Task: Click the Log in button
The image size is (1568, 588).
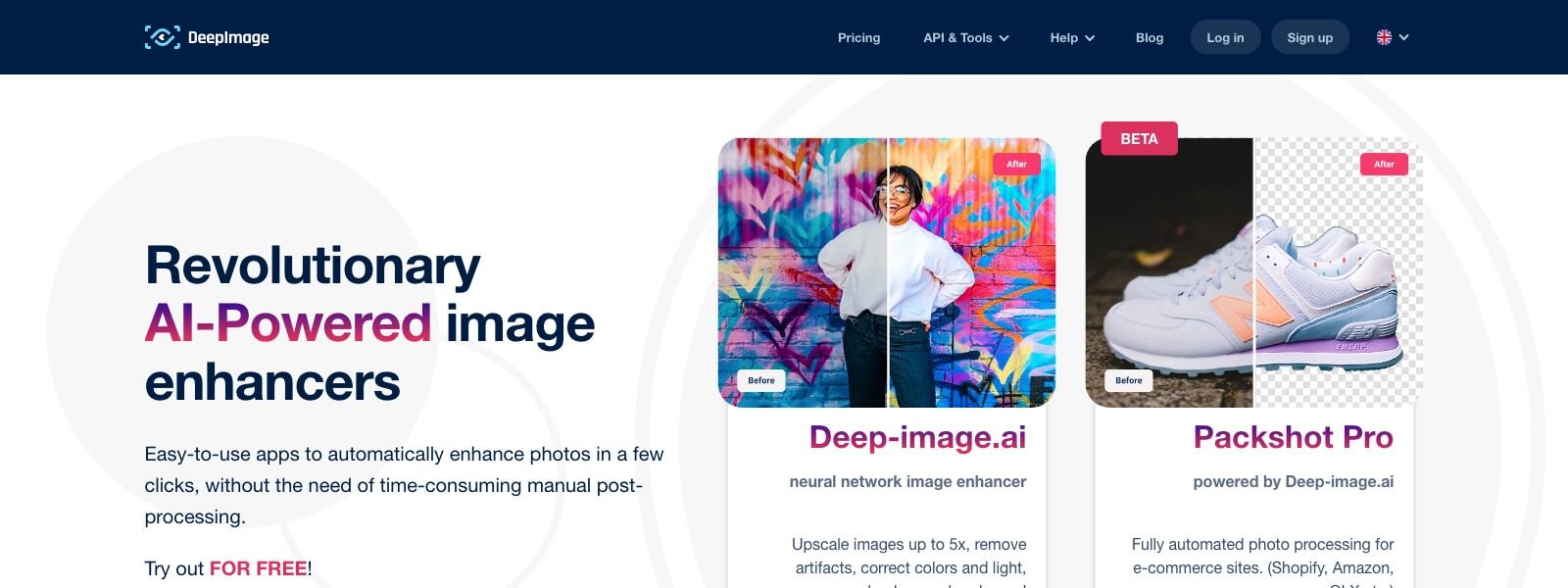Action: coord(1225,37)
